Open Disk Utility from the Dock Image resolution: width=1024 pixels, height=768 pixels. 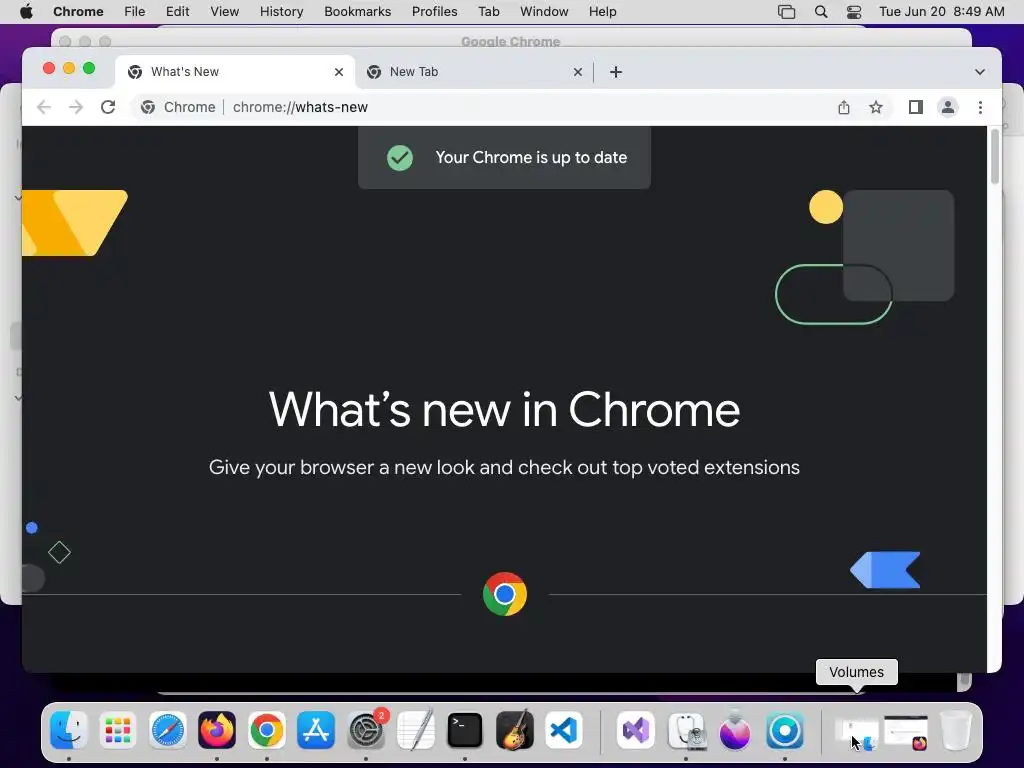point(686,730)
